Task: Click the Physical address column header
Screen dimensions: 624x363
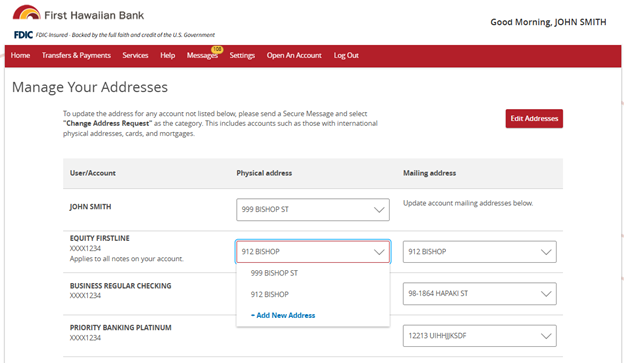Action: click(x=264, y=173)
